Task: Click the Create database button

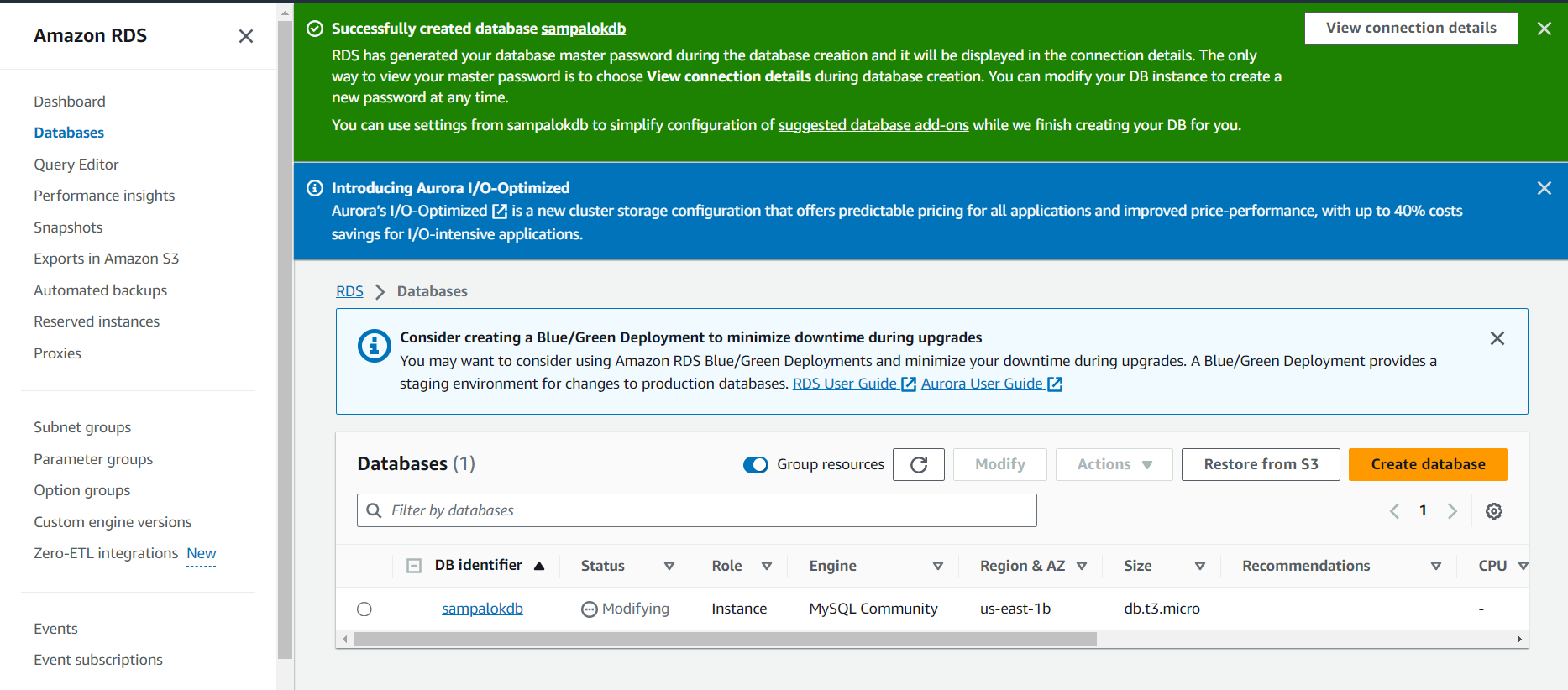Action: 1427,464
